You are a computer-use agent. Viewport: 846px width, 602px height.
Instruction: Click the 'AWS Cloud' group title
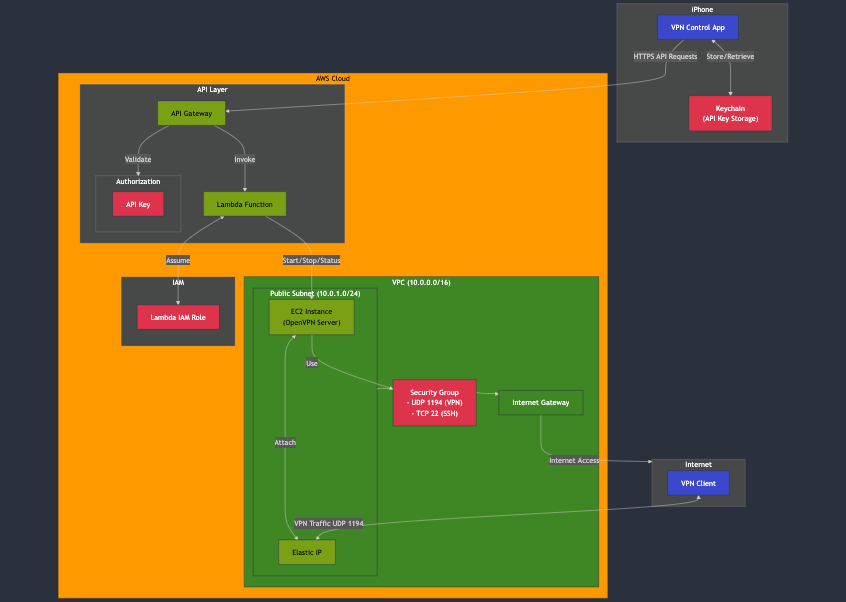coord(333,78)
